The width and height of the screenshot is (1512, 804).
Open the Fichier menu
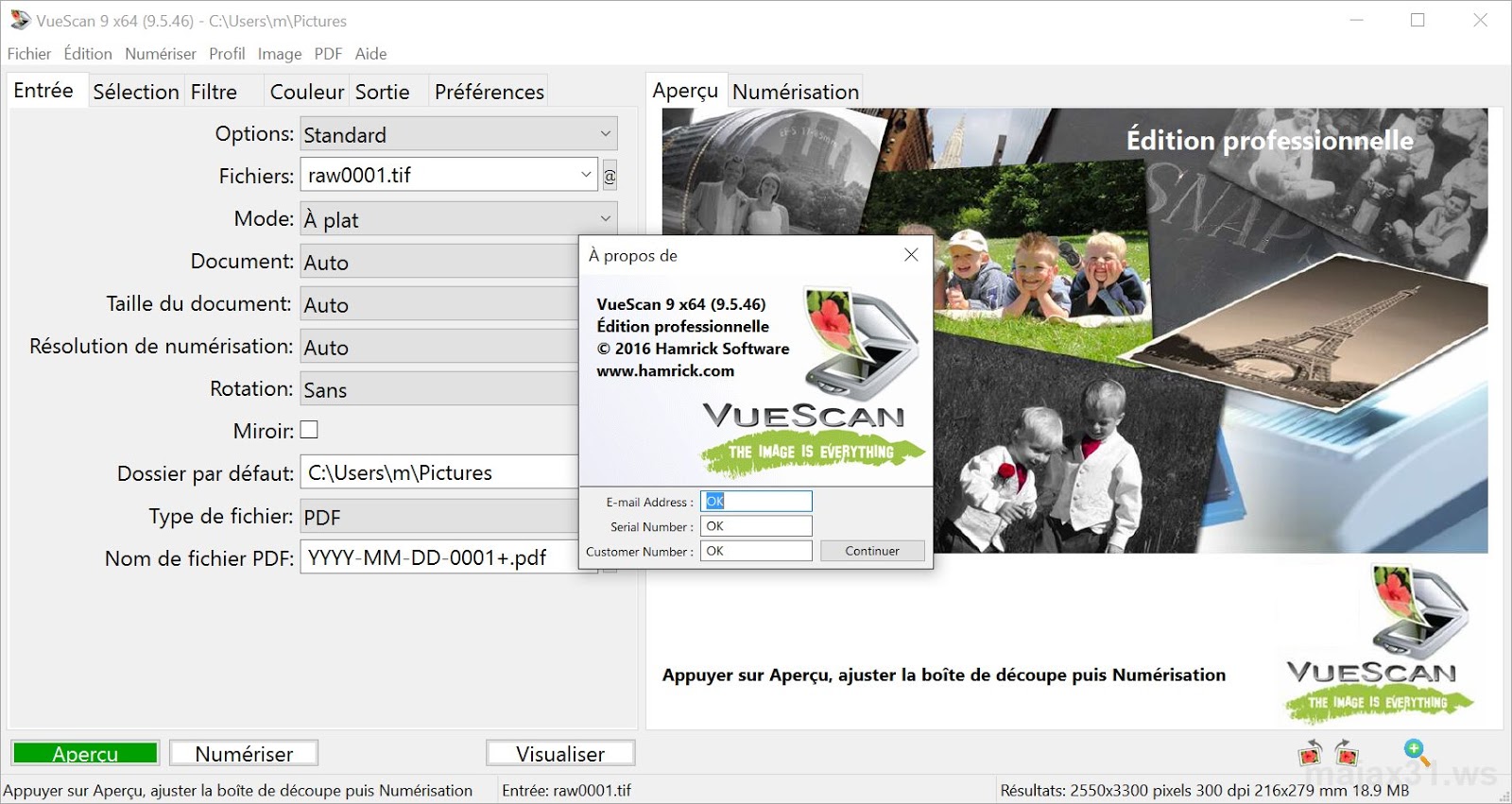click(29, 54)
